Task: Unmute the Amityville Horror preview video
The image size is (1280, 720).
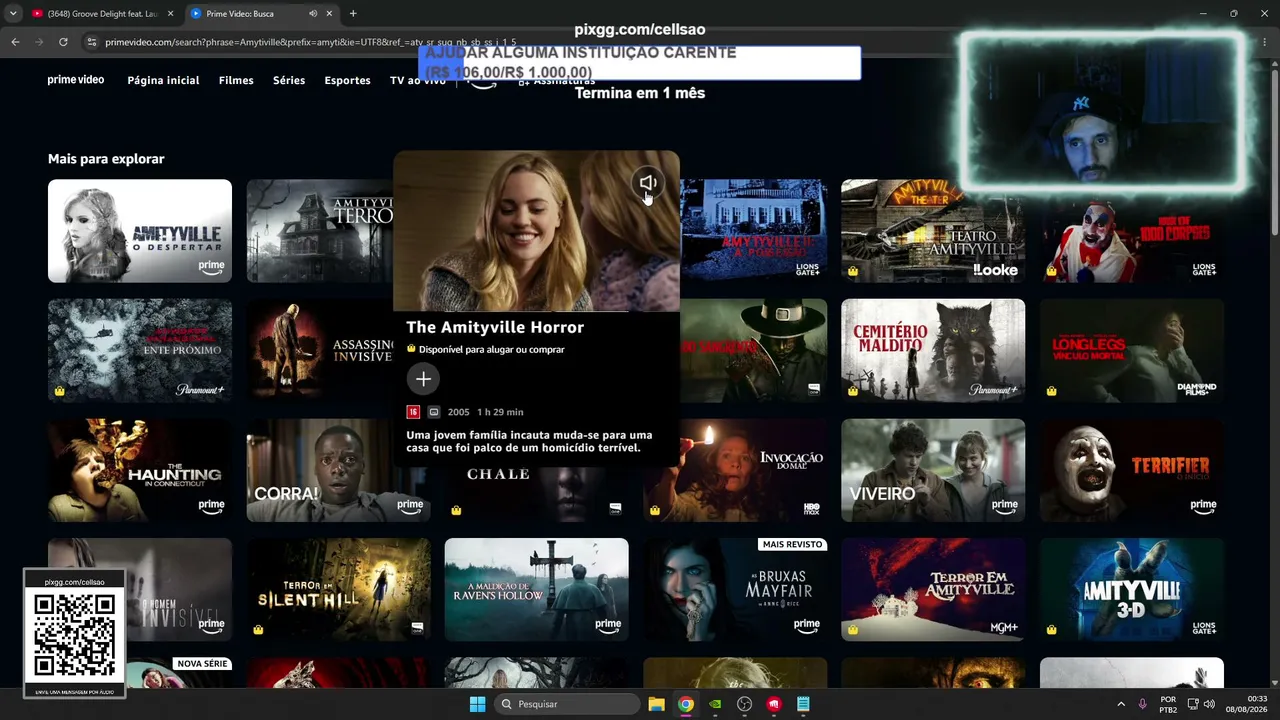Action: click(x=648, y=183)
